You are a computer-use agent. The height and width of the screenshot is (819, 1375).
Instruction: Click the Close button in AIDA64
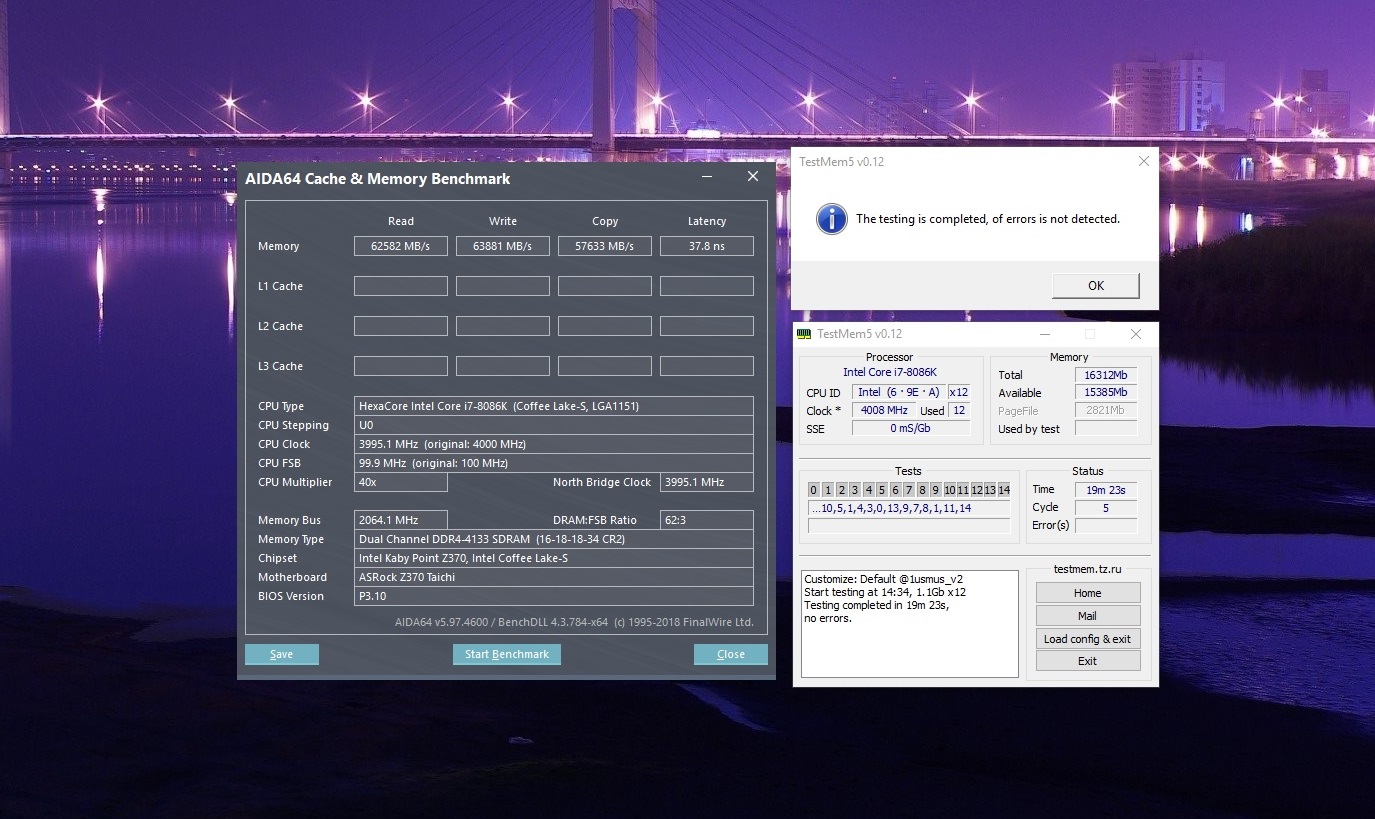point(731,654)
